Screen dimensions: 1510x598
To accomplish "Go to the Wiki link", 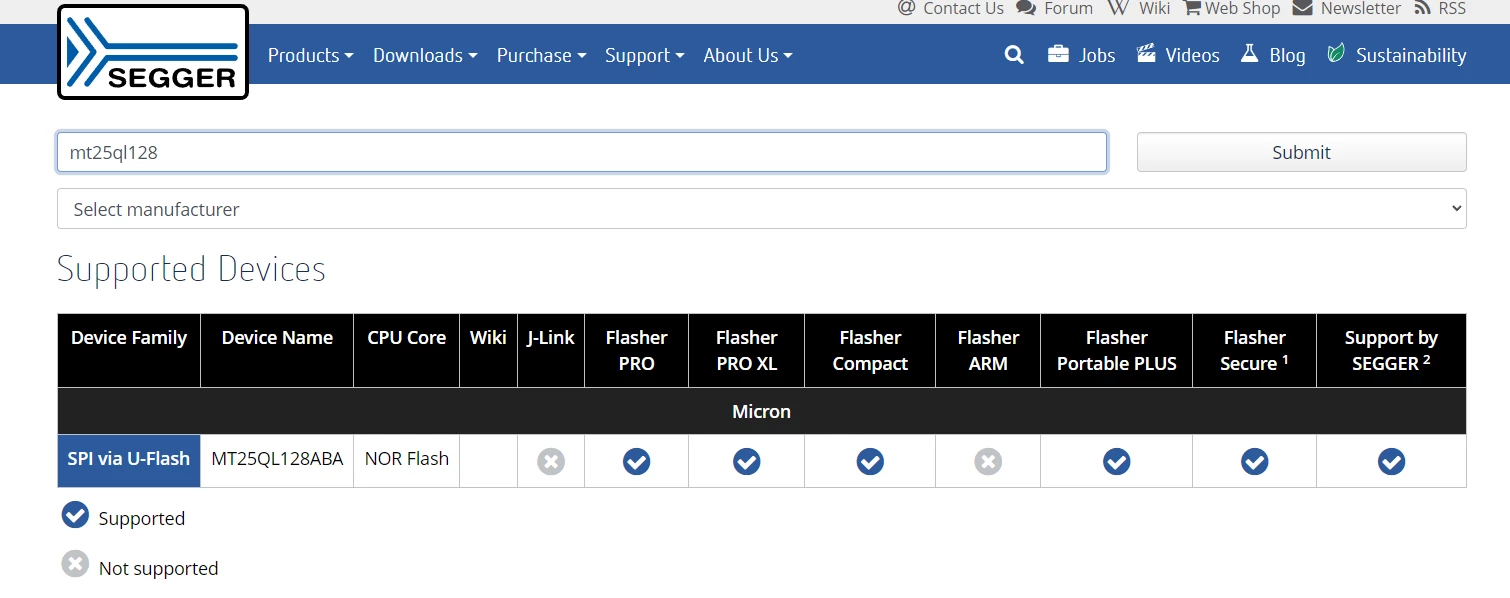I will pos(1154,8).
